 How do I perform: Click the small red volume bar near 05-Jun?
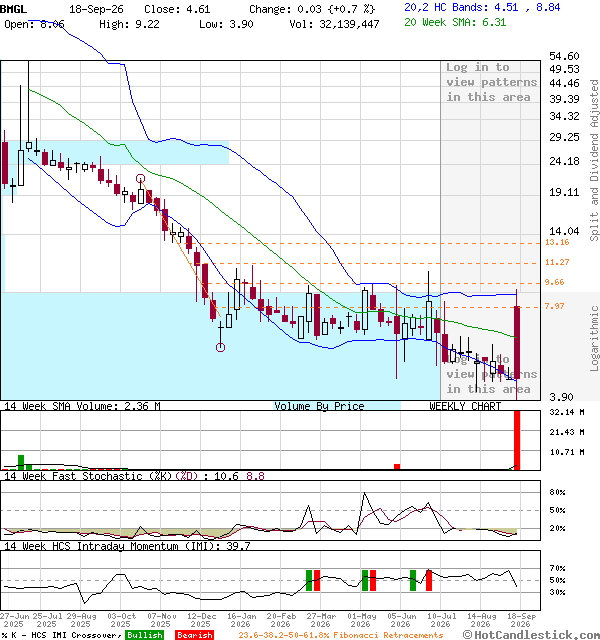click(x=397, y=467)
